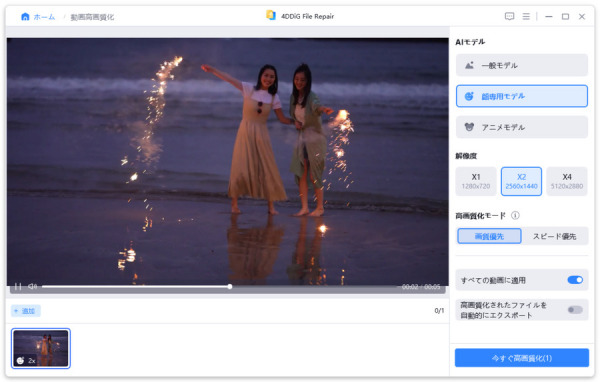Viewport: 600px width, 382px height.
Task: Select X2 2560x1440 resolution
Action: tap(521, 181)
